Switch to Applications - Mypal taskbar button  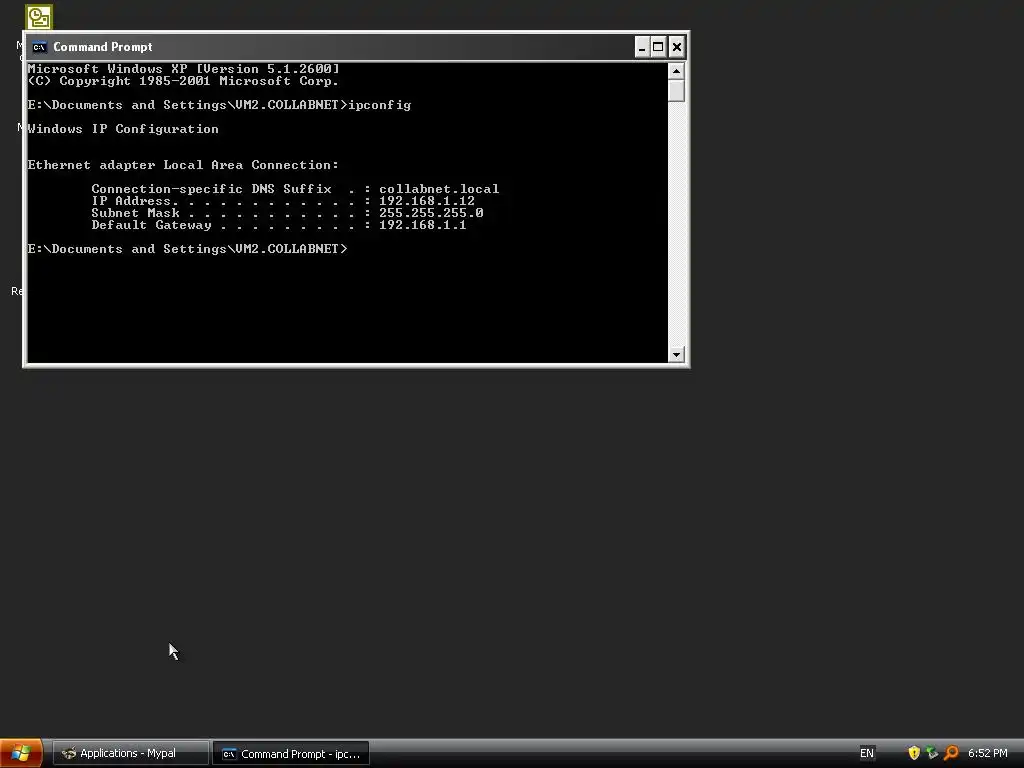coord(130,753)
